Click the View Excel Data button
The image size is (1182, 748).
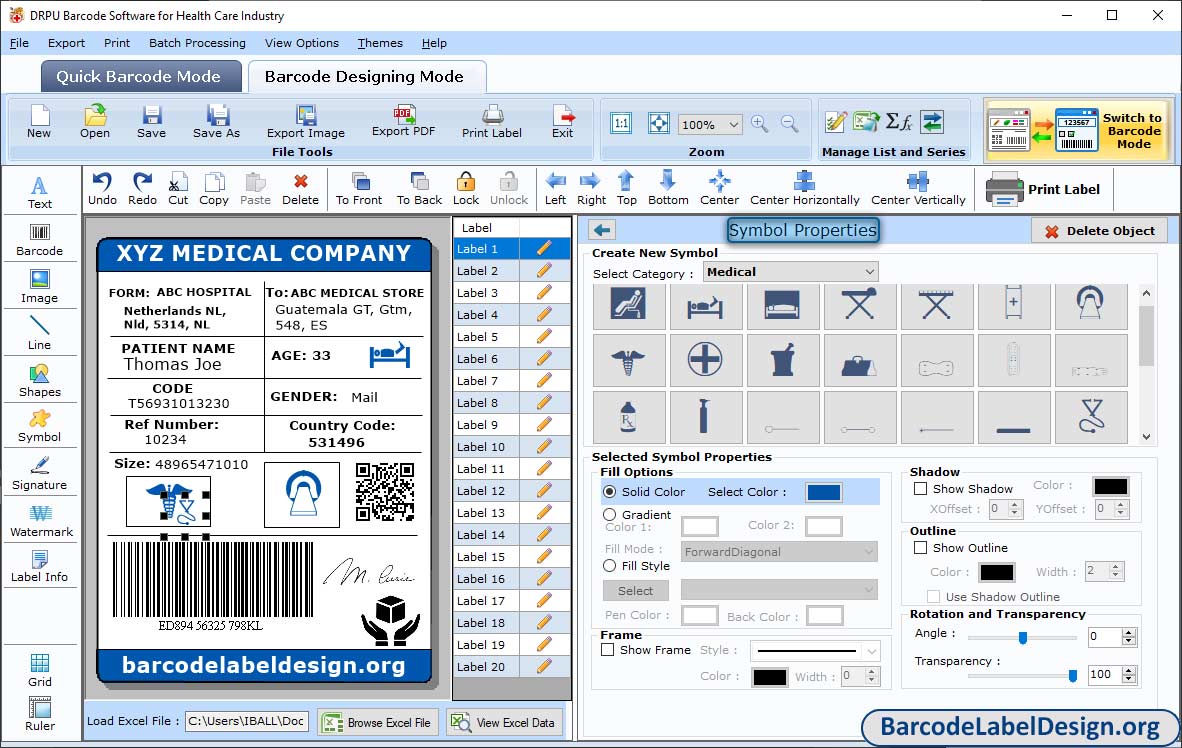pyautogui.click(x=504, y=722)
